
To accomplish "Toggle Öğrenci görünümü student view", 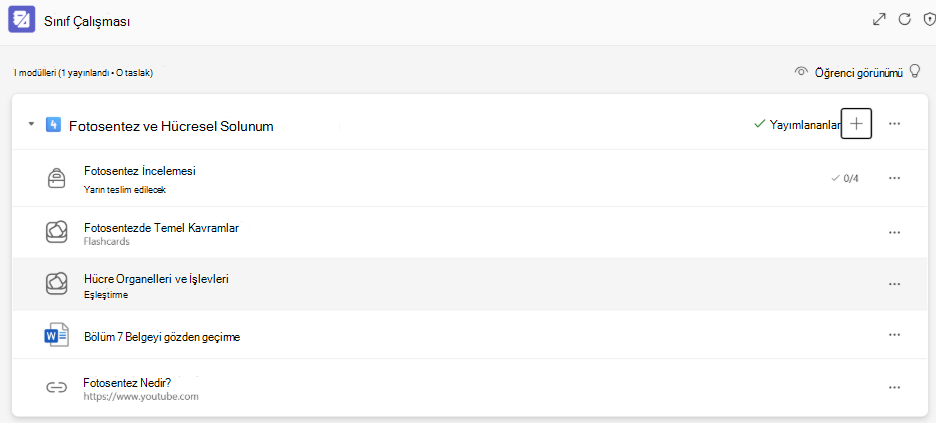I will [x=849, y=72].
